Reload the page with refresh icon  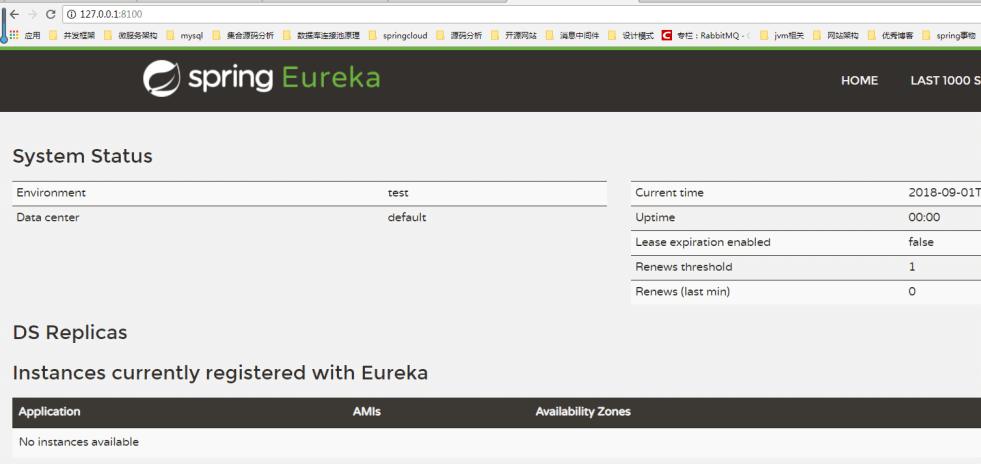pos(51,14)
